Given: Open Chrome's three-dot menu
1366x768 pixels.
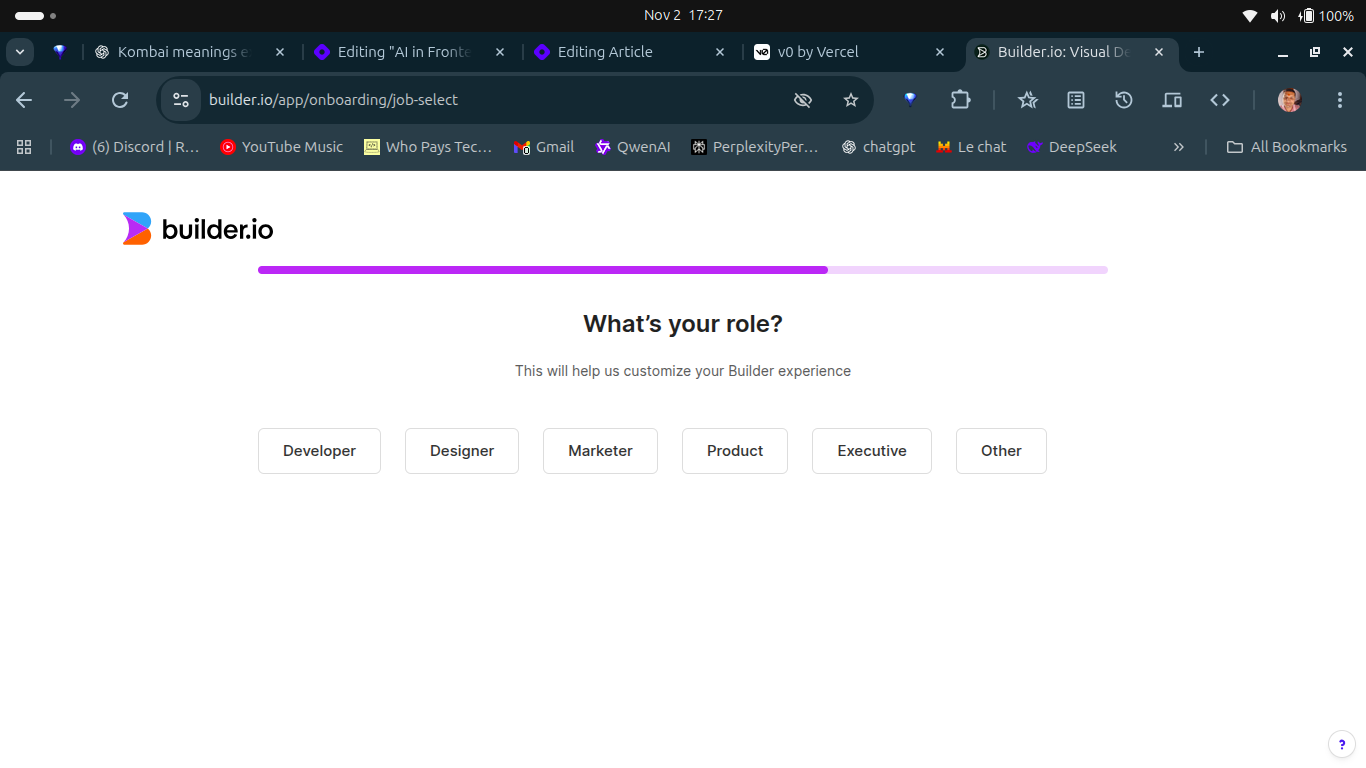Looking at the screenshot, I should (1340, 100).
